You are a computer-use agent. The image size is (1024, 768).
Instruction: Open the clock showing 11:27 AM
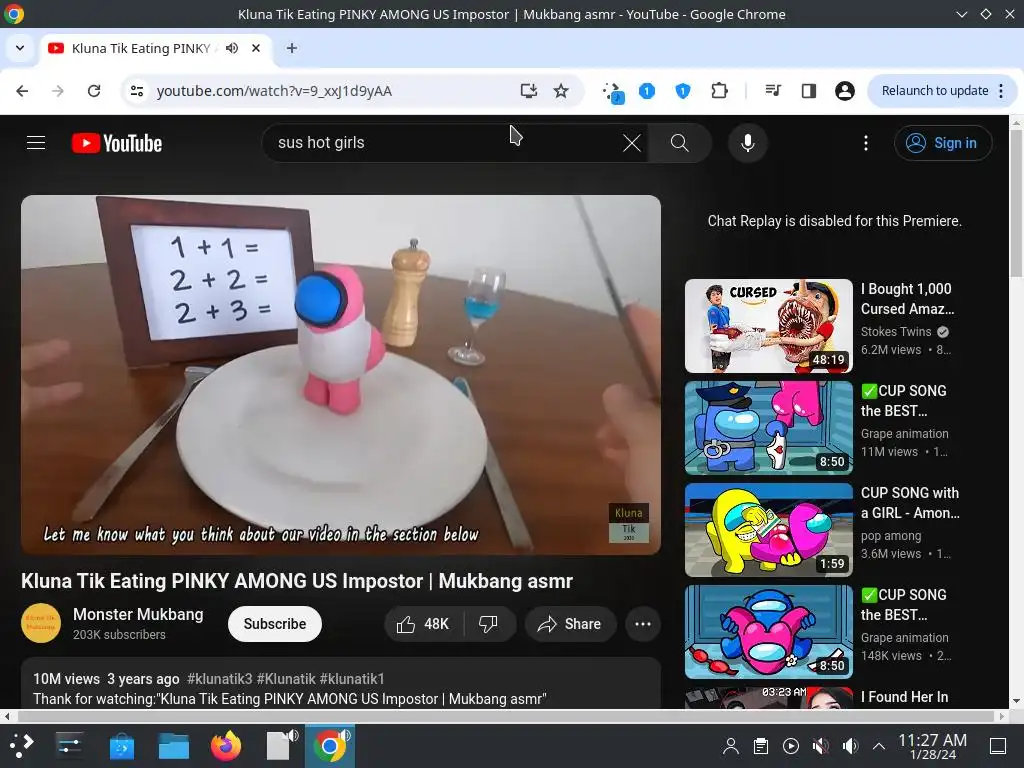click(932, 746)
